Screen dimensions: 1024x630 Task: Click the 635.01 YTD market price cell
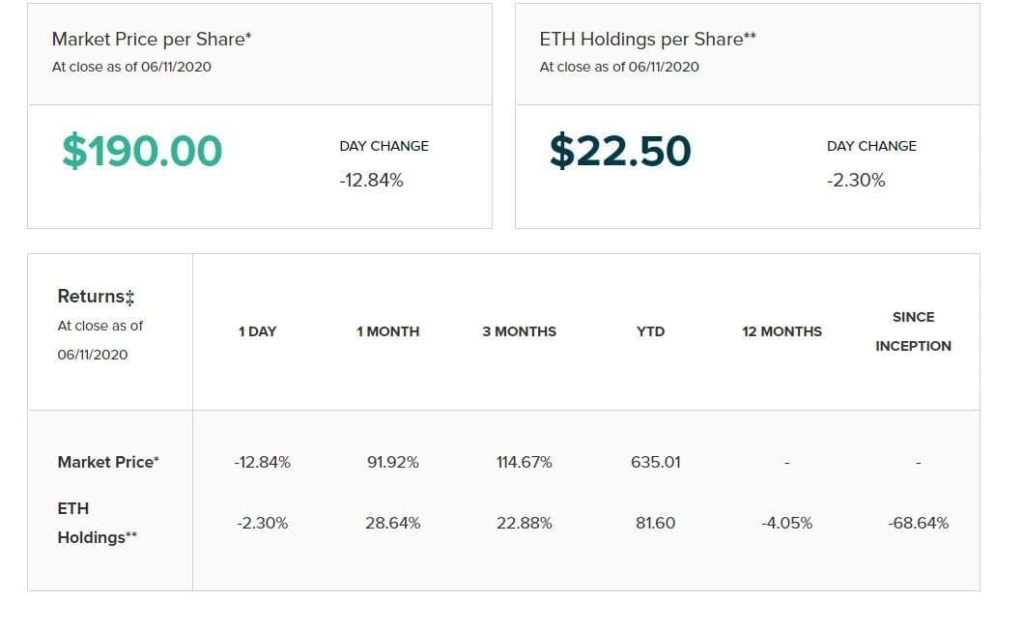coord(656,462)
